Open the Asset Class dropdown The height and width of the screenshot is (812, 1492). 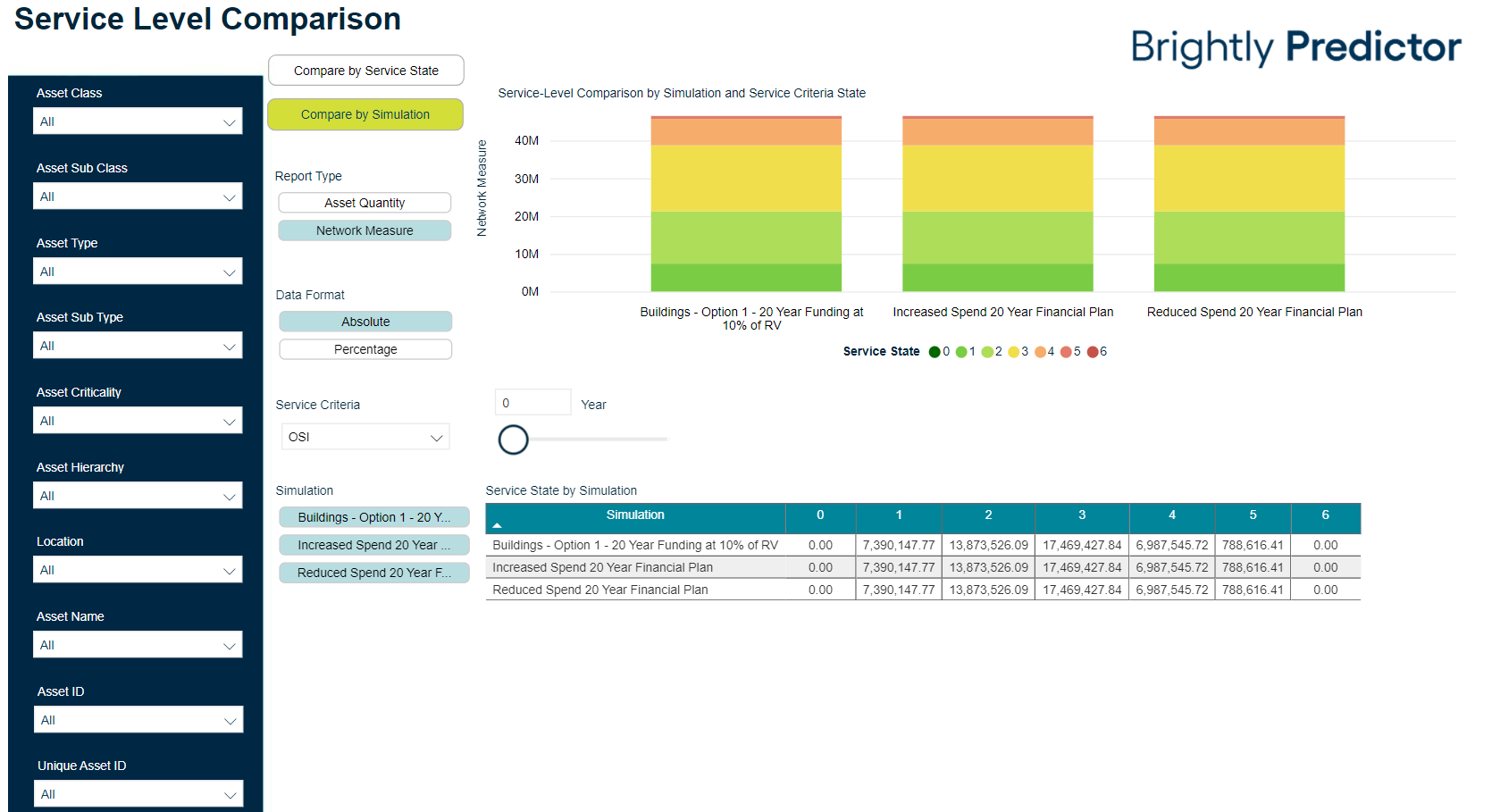[138, 121]
